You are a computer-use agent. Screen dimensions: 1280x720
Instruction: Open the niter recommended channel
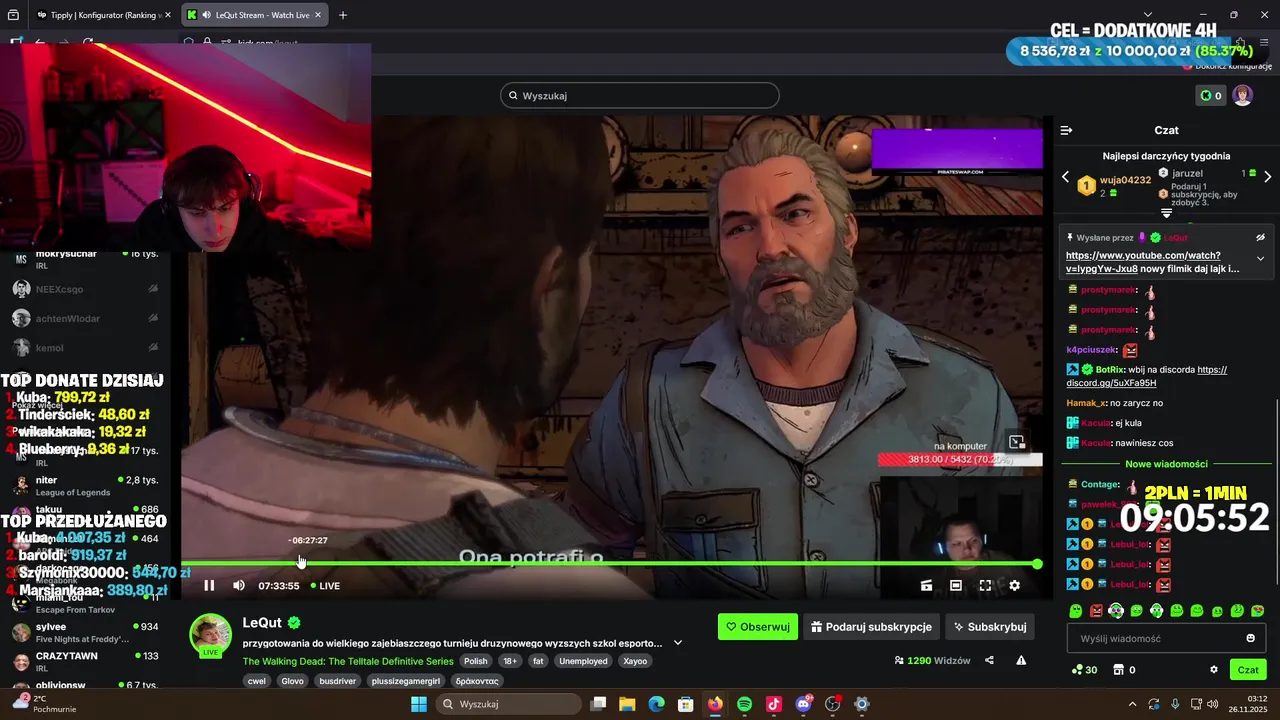click(85, 486)
